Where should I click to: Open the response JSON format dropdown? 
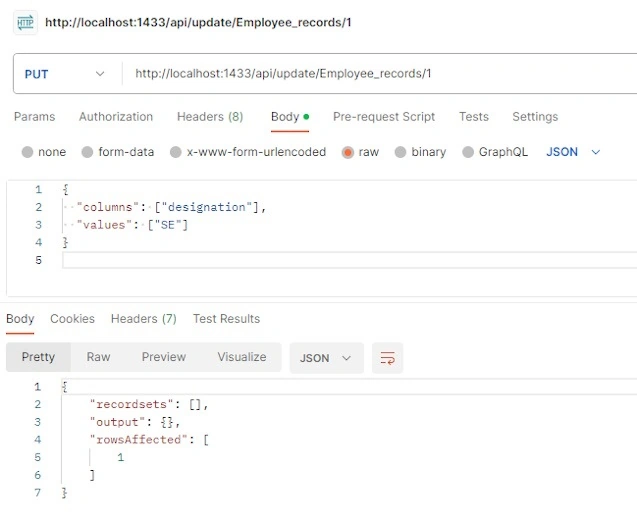point(326,358)
